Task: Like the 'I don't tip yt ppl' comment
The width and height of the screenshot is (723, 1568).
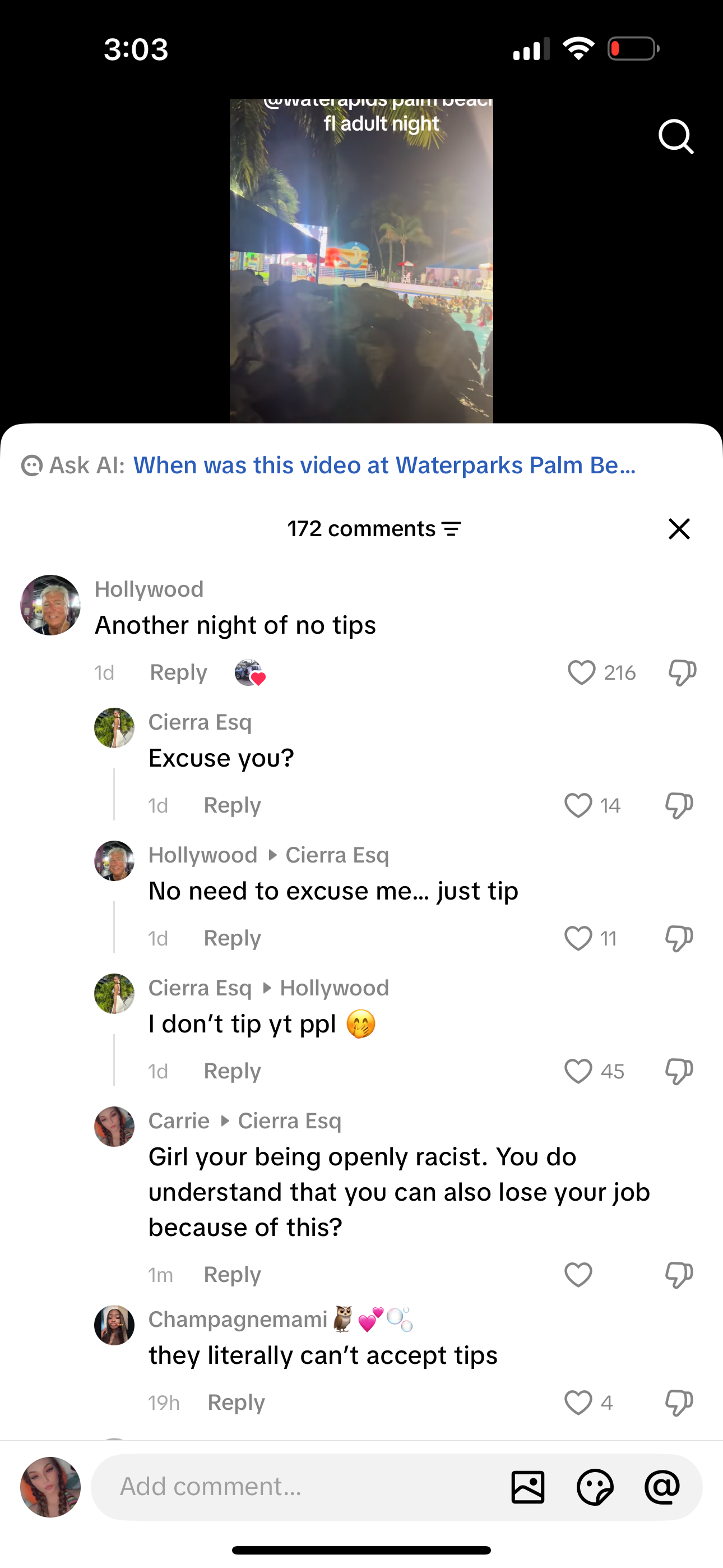Action: [578, 1071]
